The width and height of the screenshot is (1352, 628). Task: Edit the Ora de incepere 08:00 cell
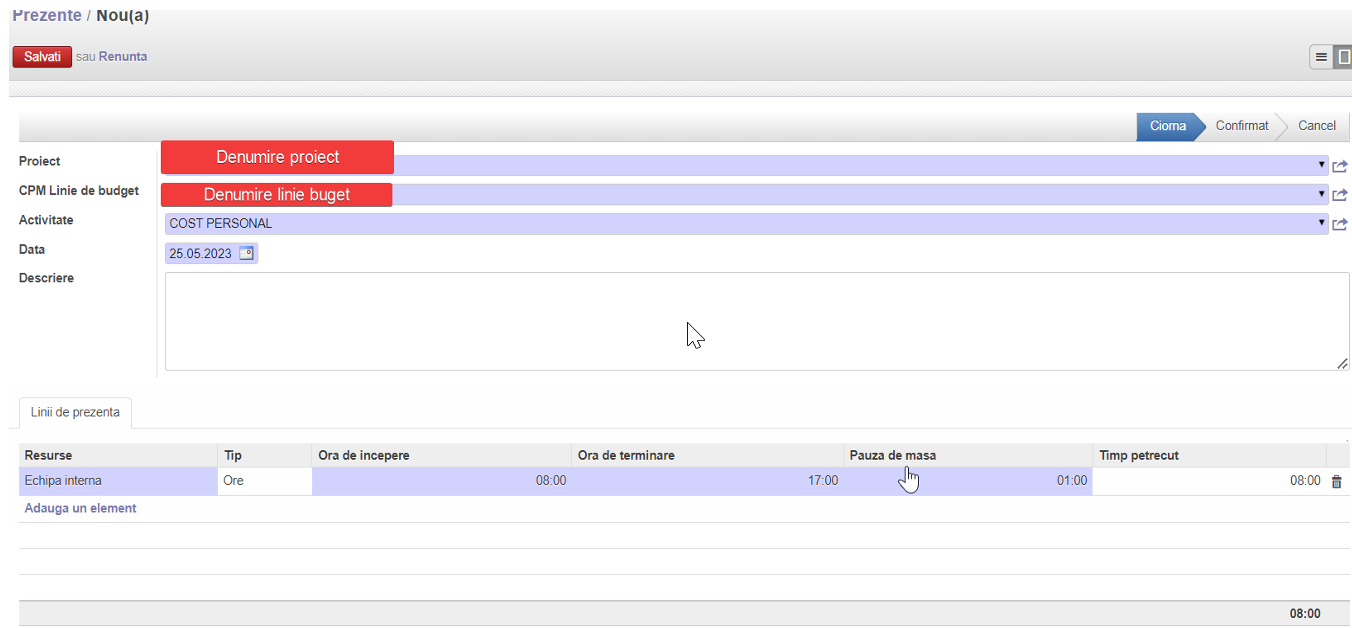click(441, 481)
